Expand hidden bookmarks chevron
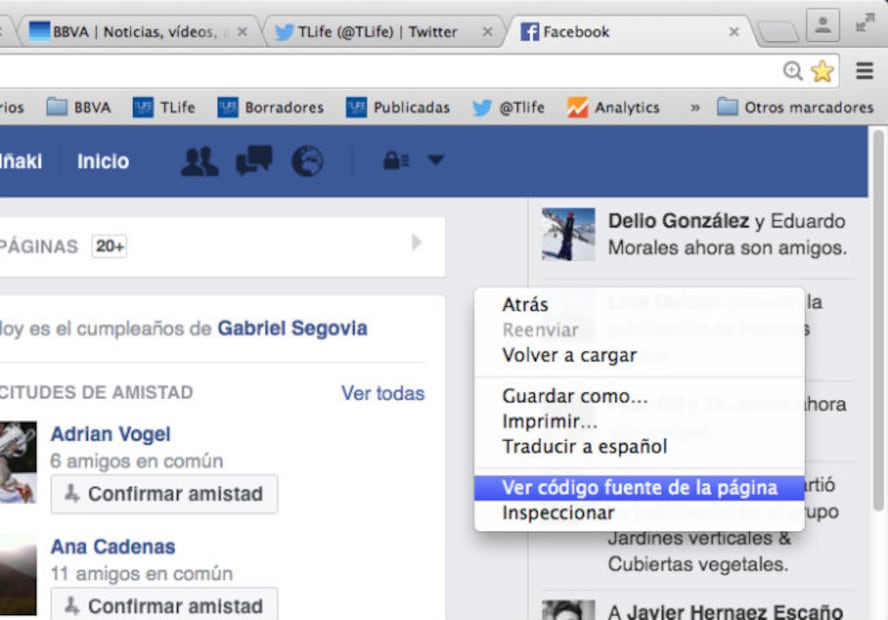The image size is (888, 620). pos(695,108)
